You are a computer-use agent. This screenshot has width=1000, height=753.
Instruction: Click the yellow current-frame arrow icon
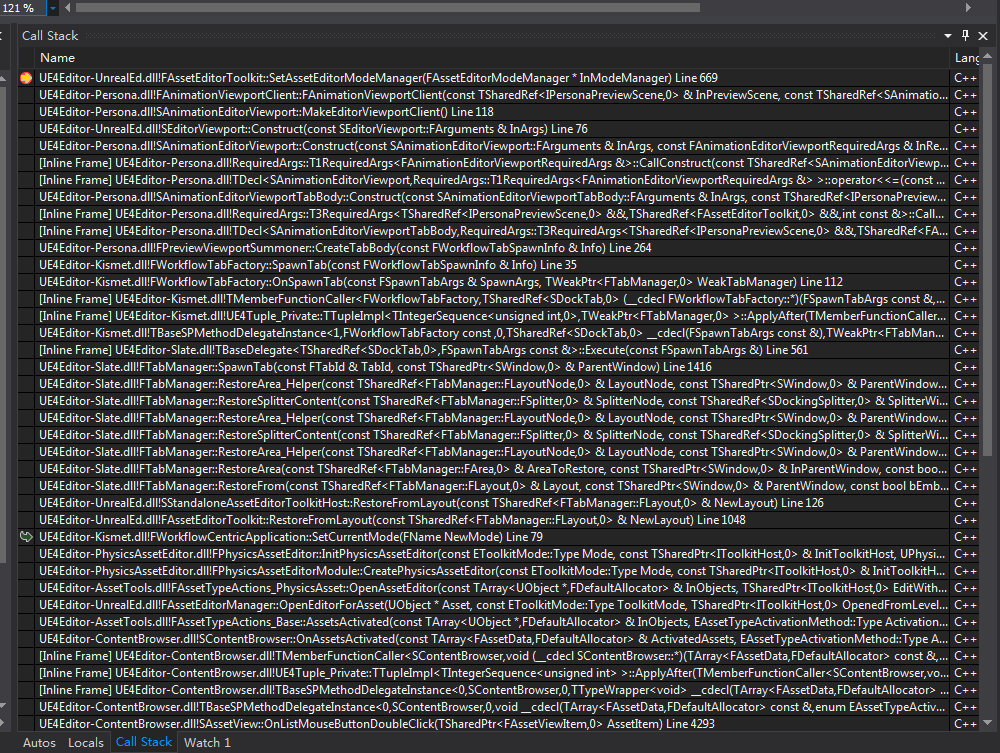point(26,78)
